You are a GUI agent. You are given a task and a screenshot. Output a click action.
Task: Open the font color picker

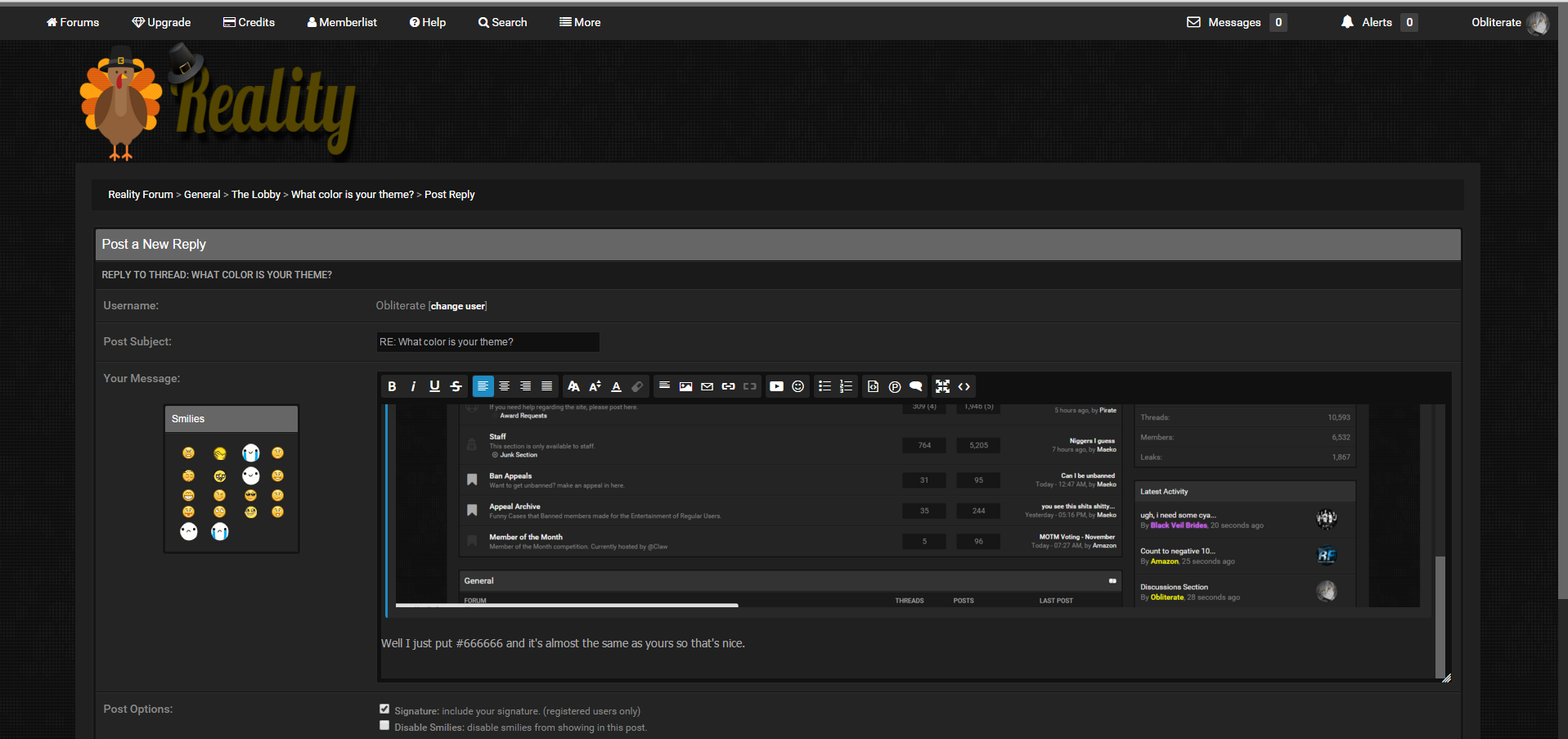(x=616, y=386)
